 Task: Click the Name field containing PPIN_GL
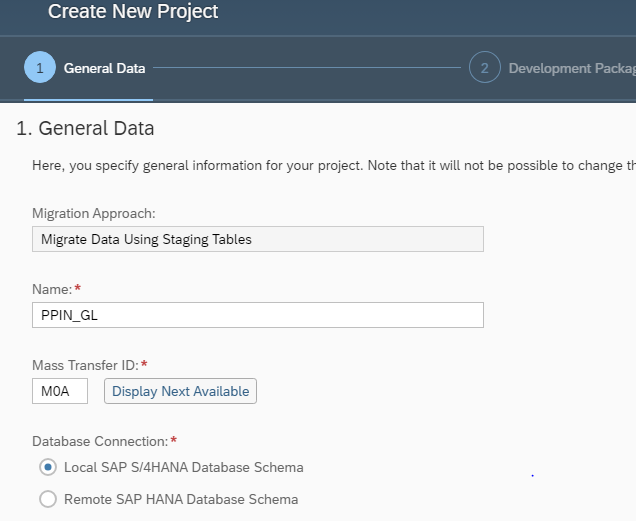click(257, 315)
